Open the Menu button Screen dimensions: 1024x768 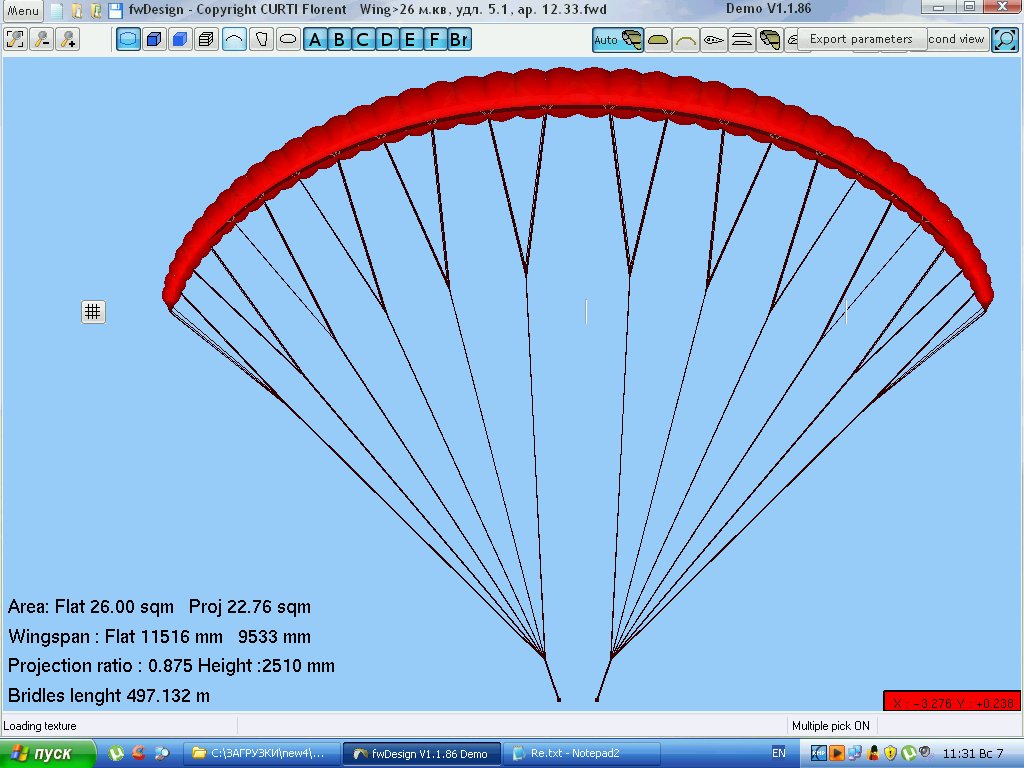point(24,11)
